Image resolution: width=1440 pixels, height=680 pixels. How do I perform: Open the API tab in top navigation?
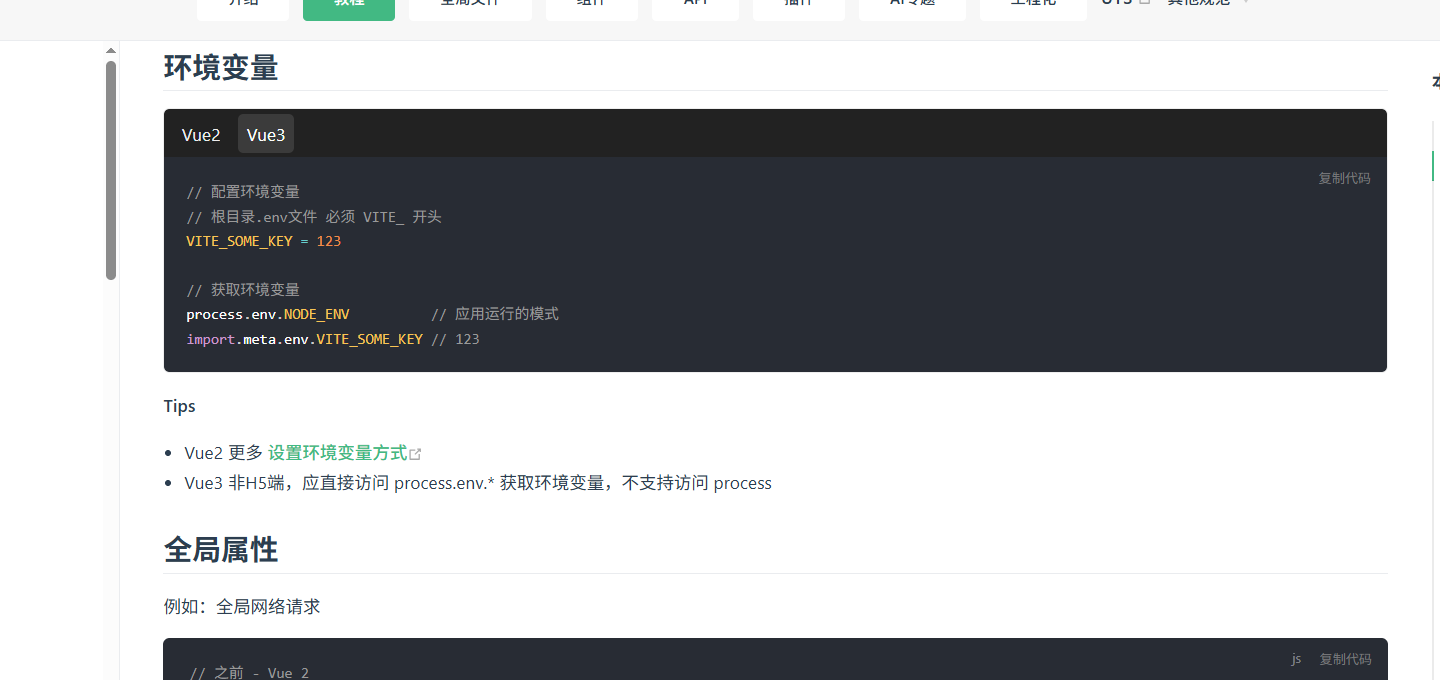695,5
